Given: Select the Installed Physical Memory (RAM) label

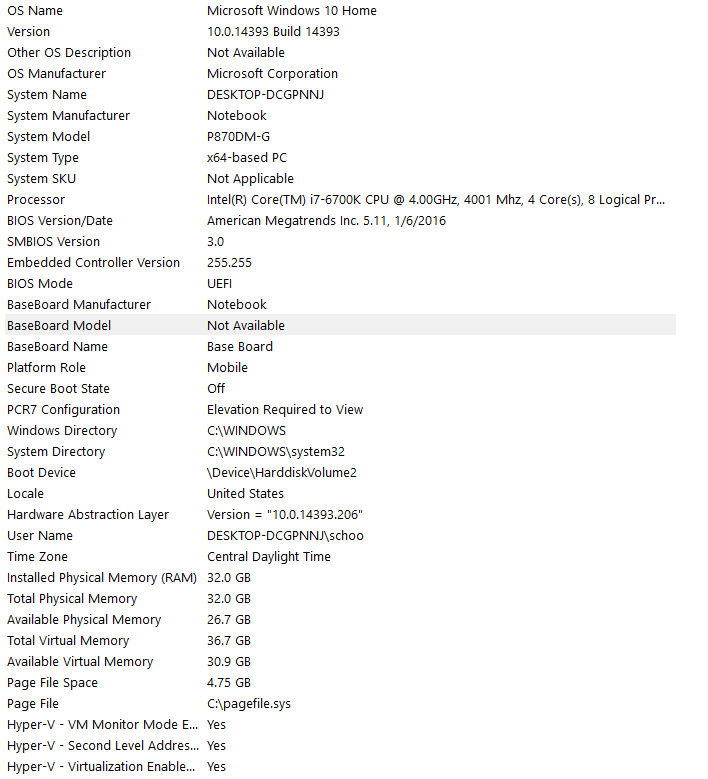Looking at the screenshot, I should 102,577.
